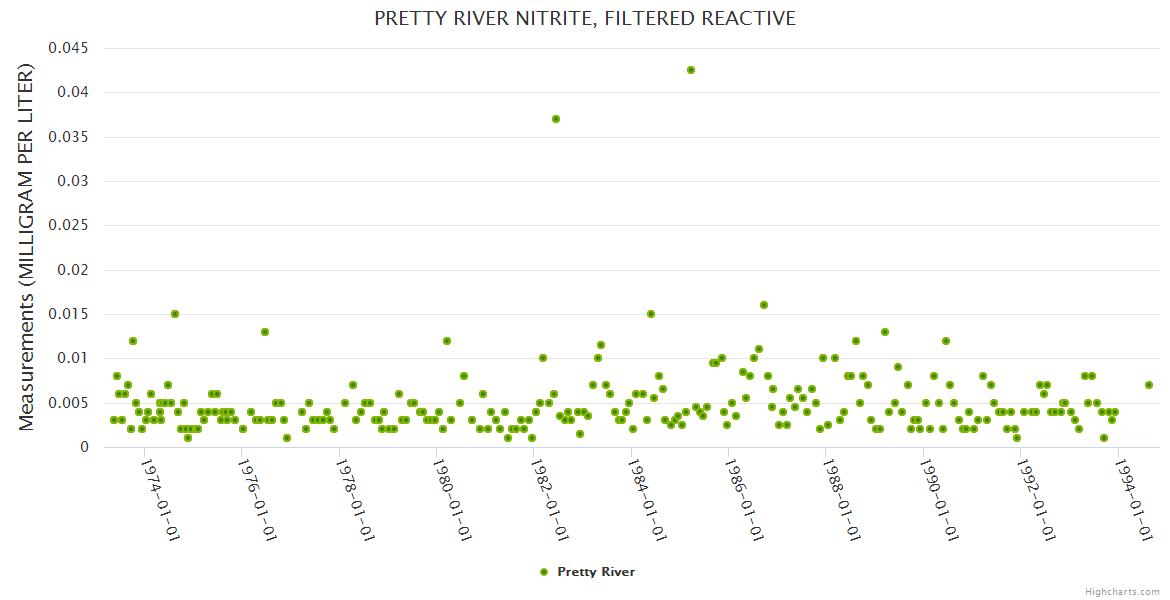Select the 0.037 outlier point in 1982
This screenshot has height=600, width=1170.
[556, 119]
